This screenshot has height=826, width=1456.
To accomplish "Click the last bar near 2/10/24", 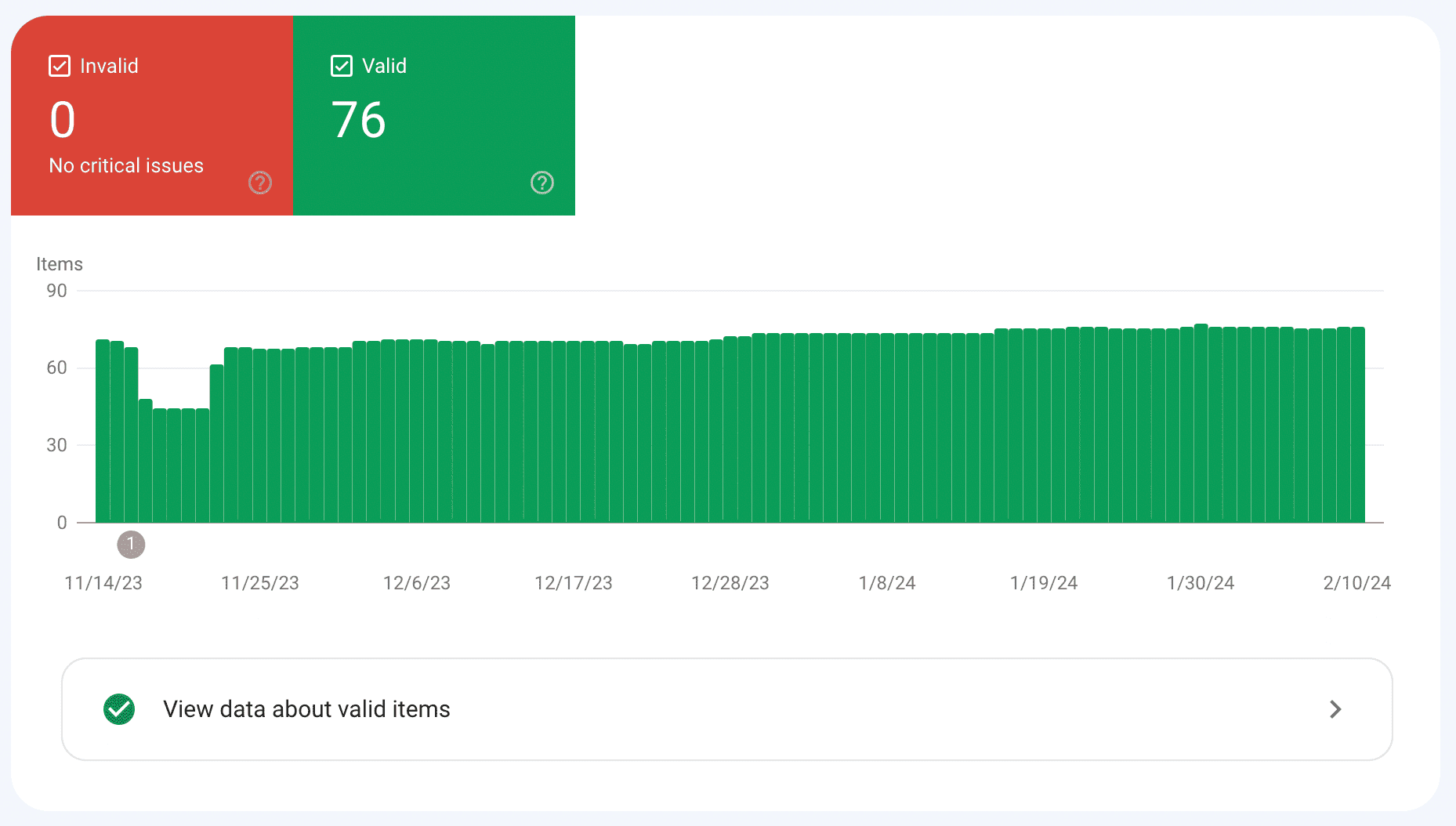I will pos(1357,425).
